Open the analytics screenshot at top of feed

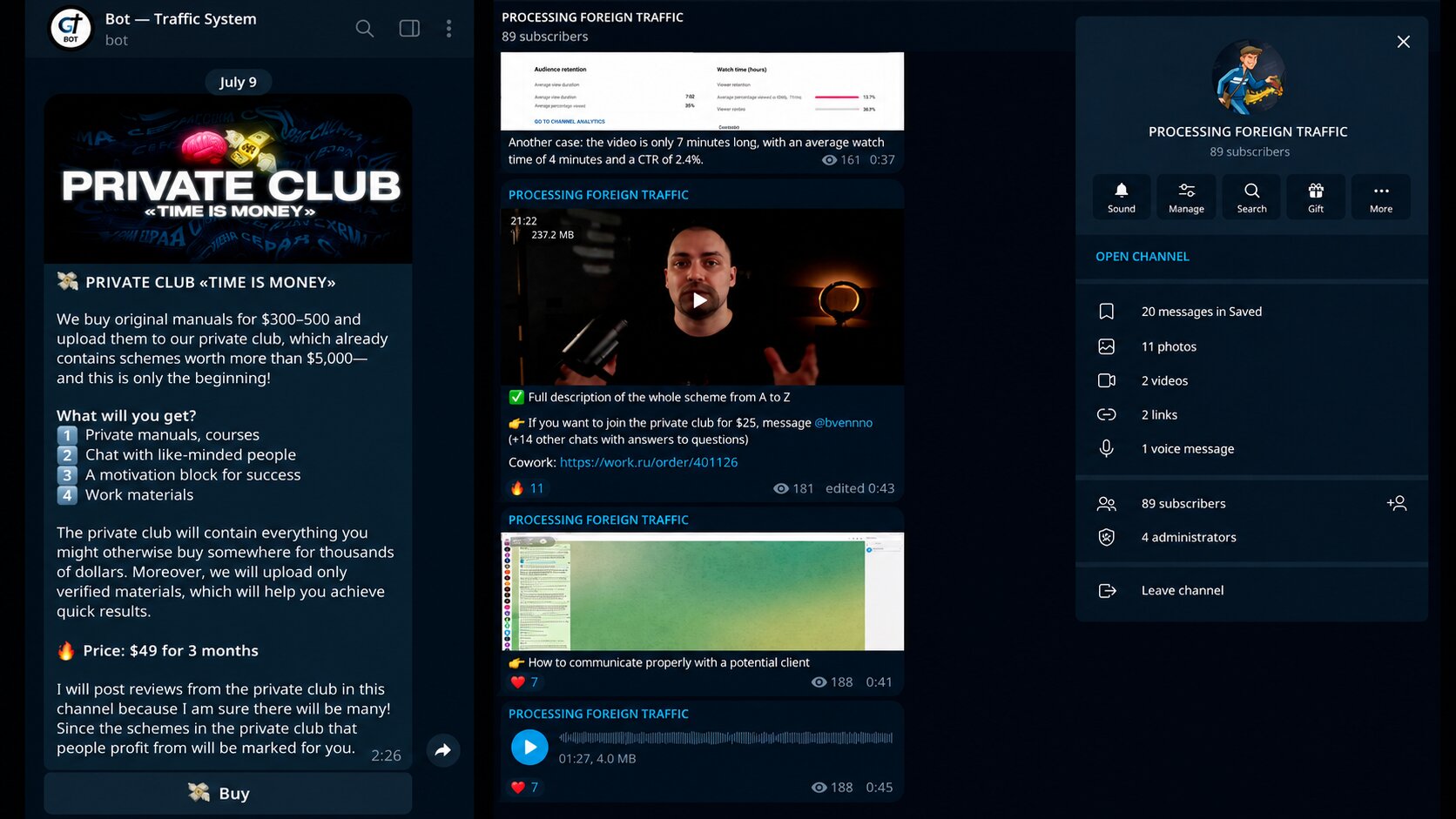pos(702,91)
